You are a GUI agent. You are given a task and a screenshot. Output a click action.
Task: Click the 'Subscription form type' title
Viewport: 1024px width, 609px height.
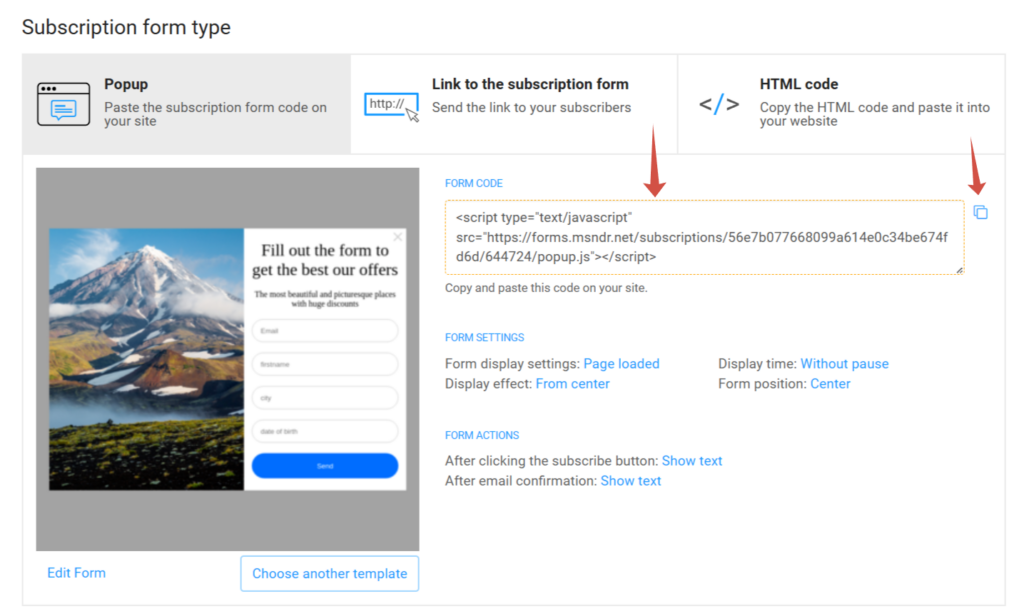click(126, 27)
